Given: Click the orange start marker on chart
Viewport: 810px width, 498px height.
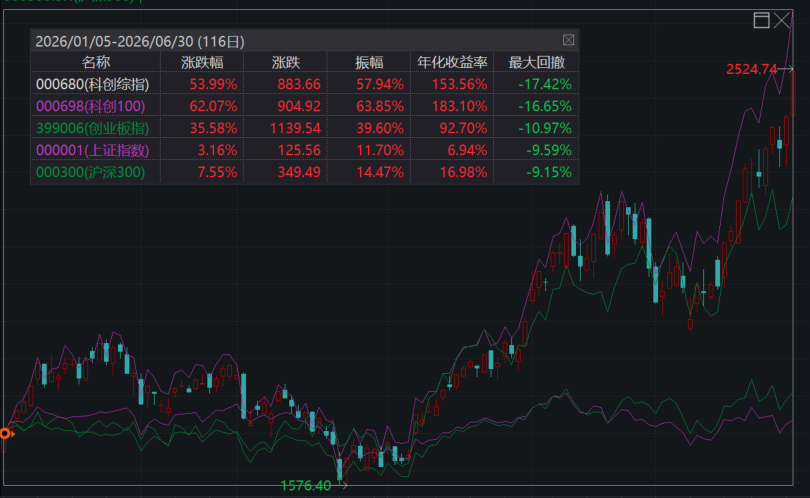Looking at the screenshot, I should click(x=6, y=433).
